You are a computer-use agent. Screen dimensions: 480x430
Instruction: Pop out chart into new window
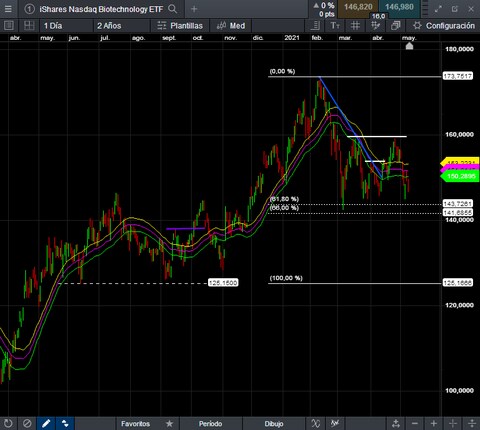point(455,9)
